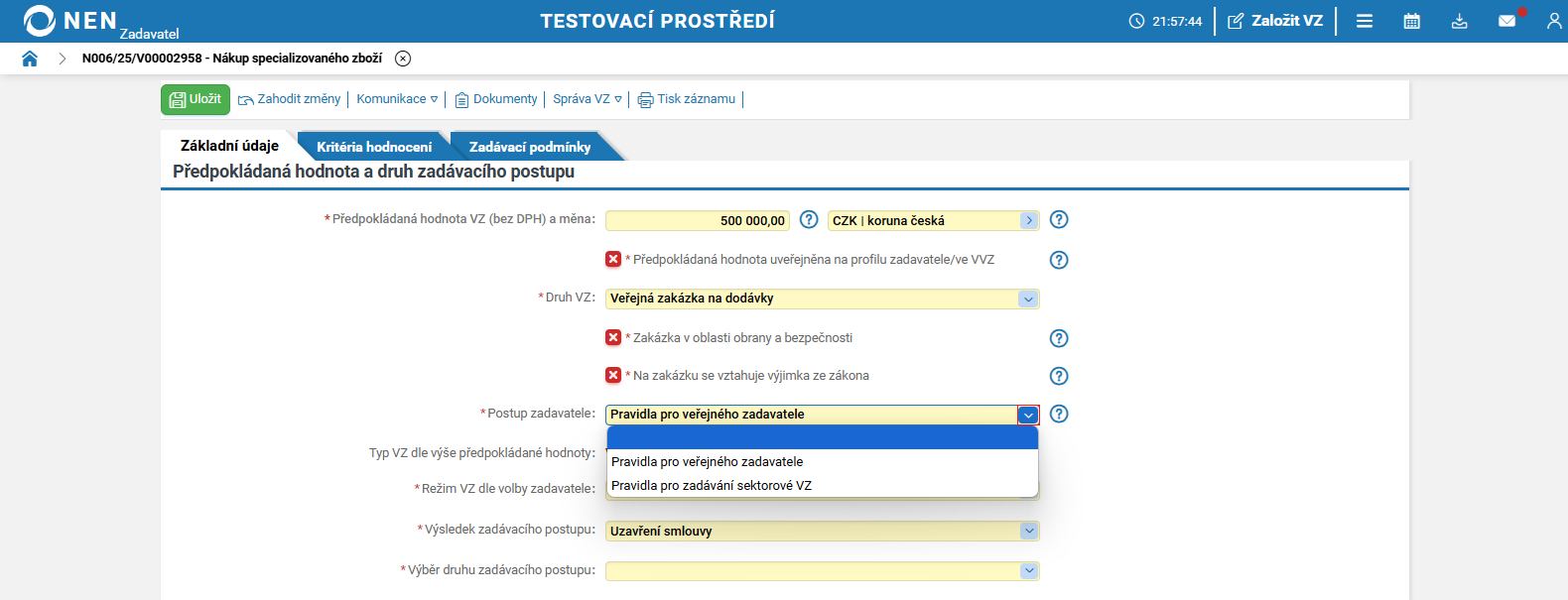Click the Založit VZ button
Image resolution: width=1568 pixels, height=600 pixels.
pos(1275,21)
